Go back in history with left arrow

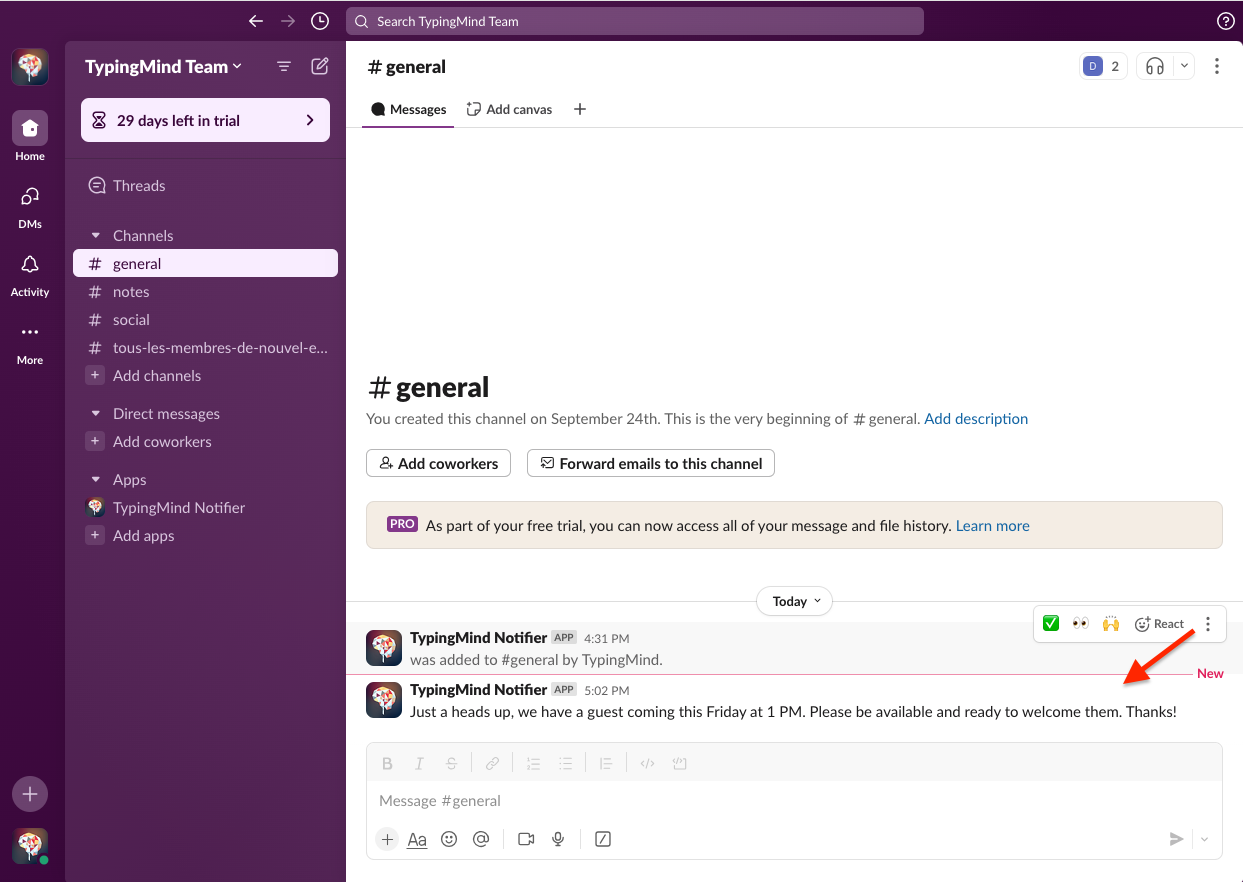[256, 21]
